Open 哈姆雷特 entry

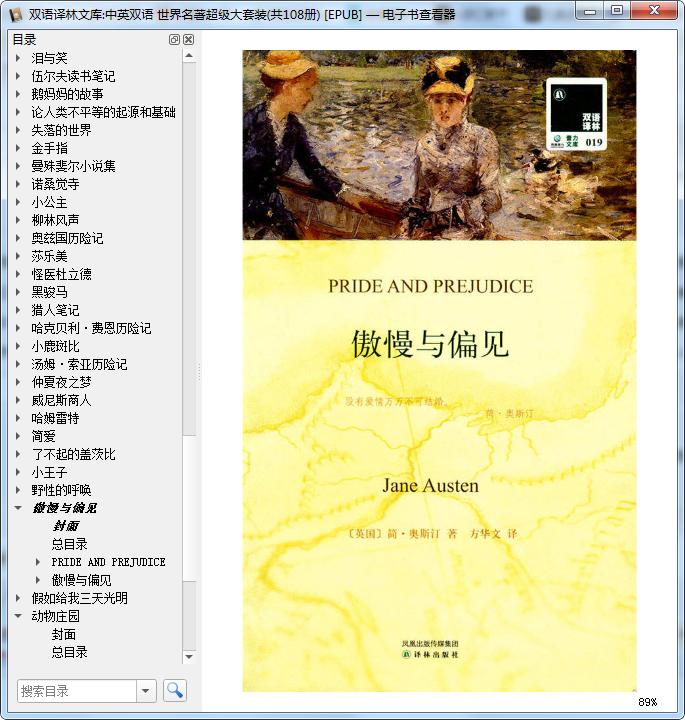[55, 418]
